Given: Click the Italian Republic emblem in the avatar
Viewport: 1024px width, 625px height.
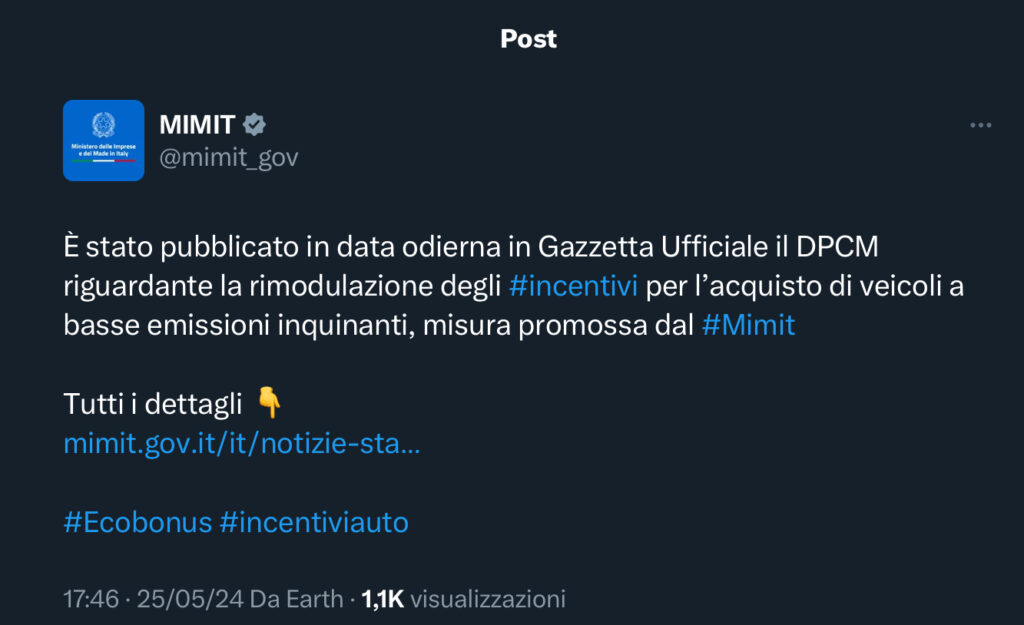Looking at the screenshot, I should pos(103,125).
